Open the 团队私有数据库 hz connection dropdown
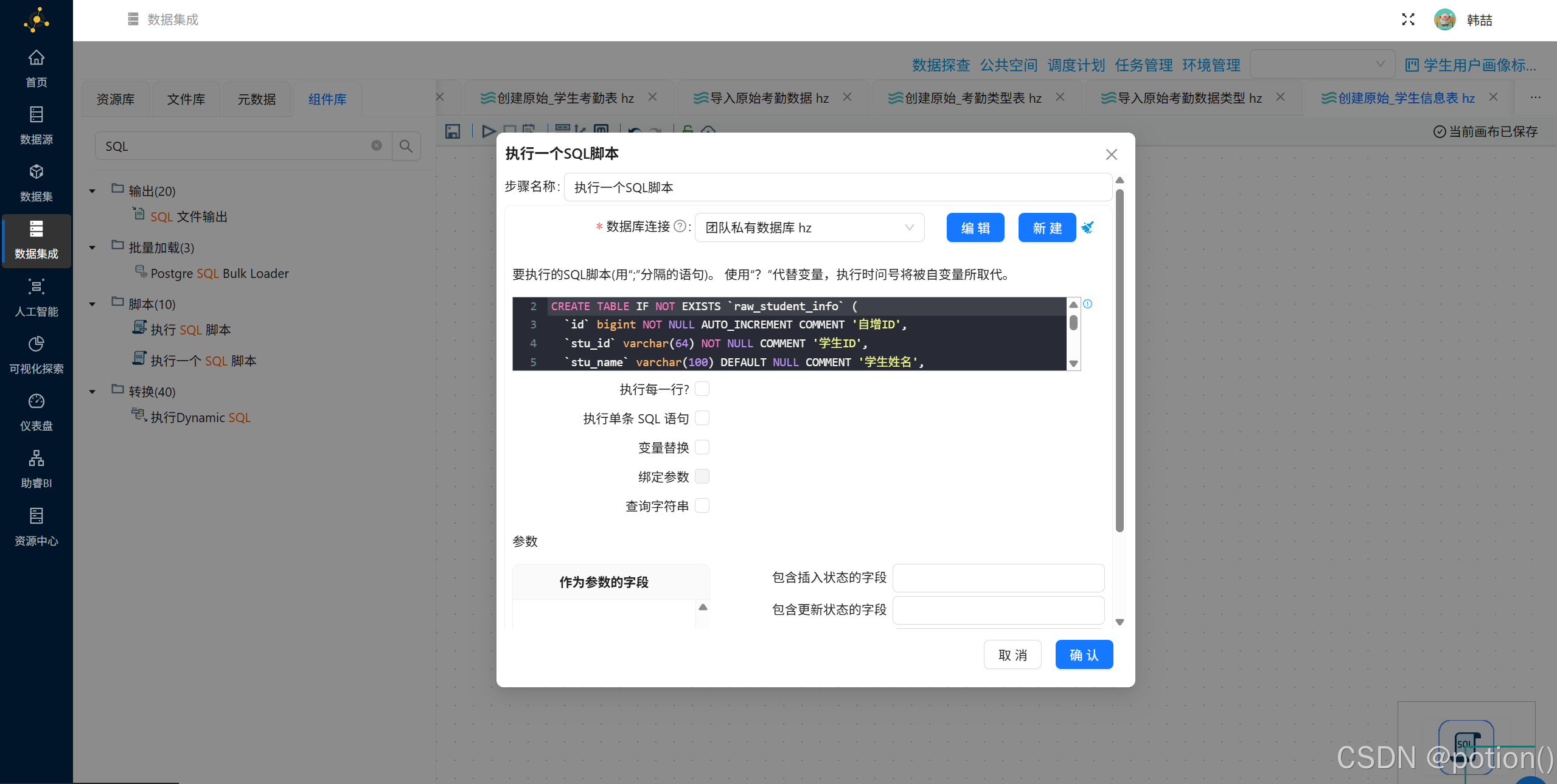 pos(809,227)
